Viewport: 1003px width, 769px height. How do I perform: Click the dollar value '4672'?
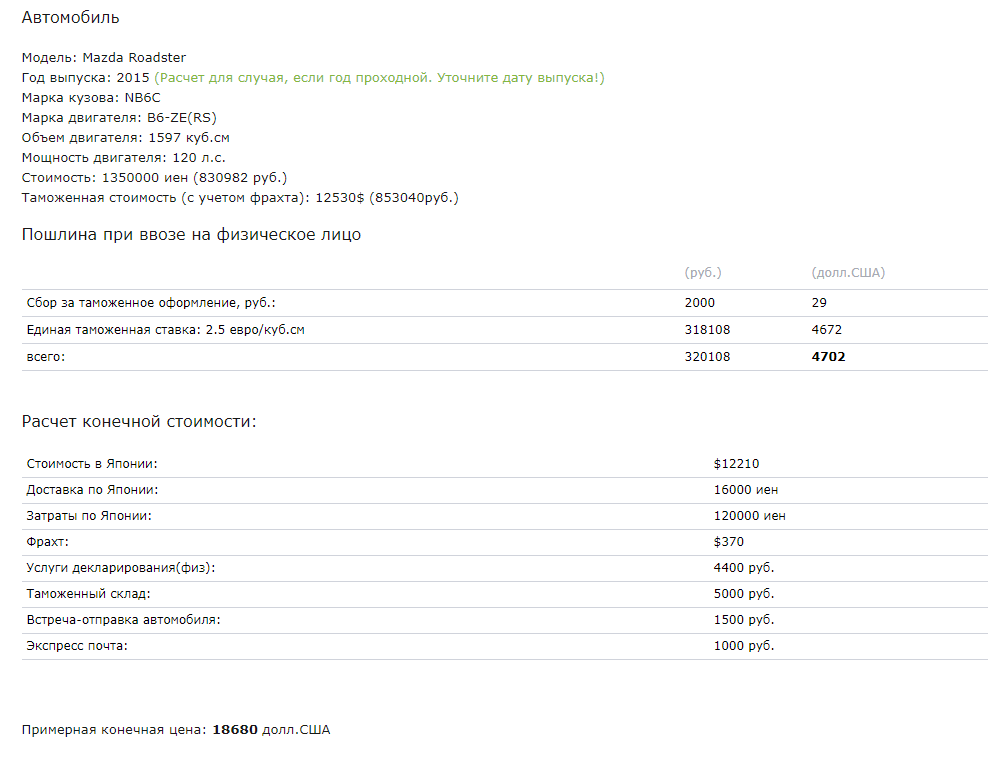click(826, 329)
